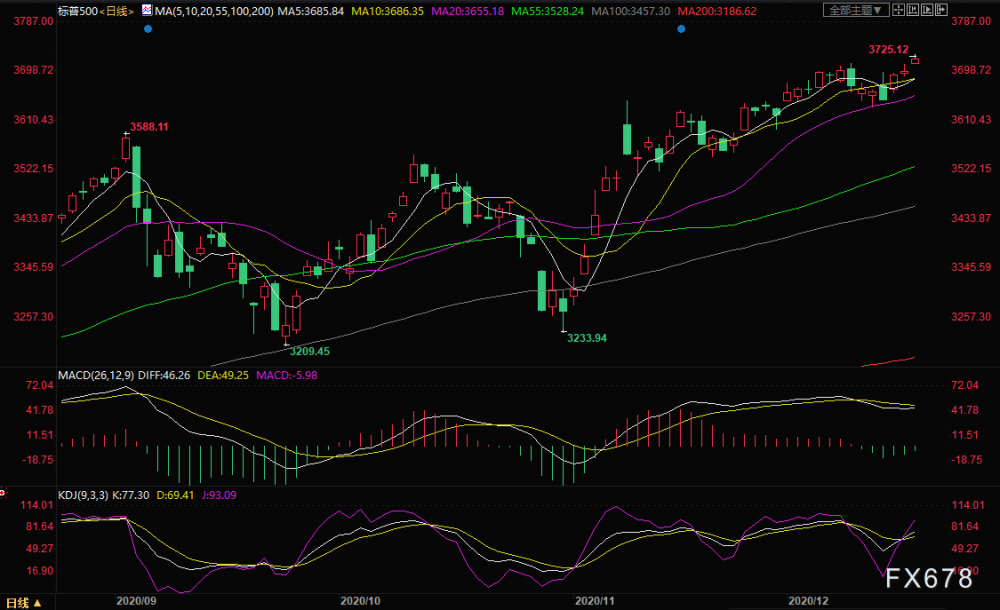
Task: Click the 3209.45 low price marker
Action: [x=309, y=351]
